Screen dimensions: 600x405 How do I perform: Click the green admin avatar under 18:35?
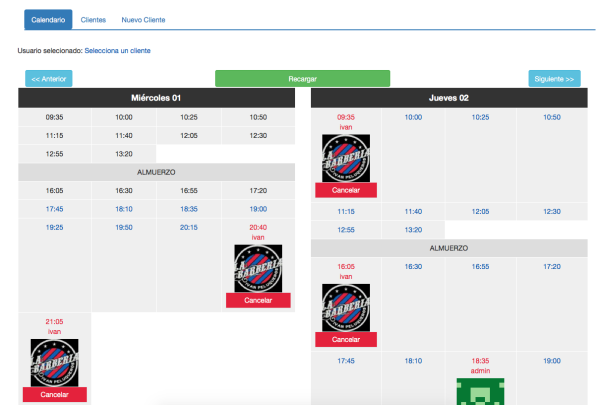[480, 392]
